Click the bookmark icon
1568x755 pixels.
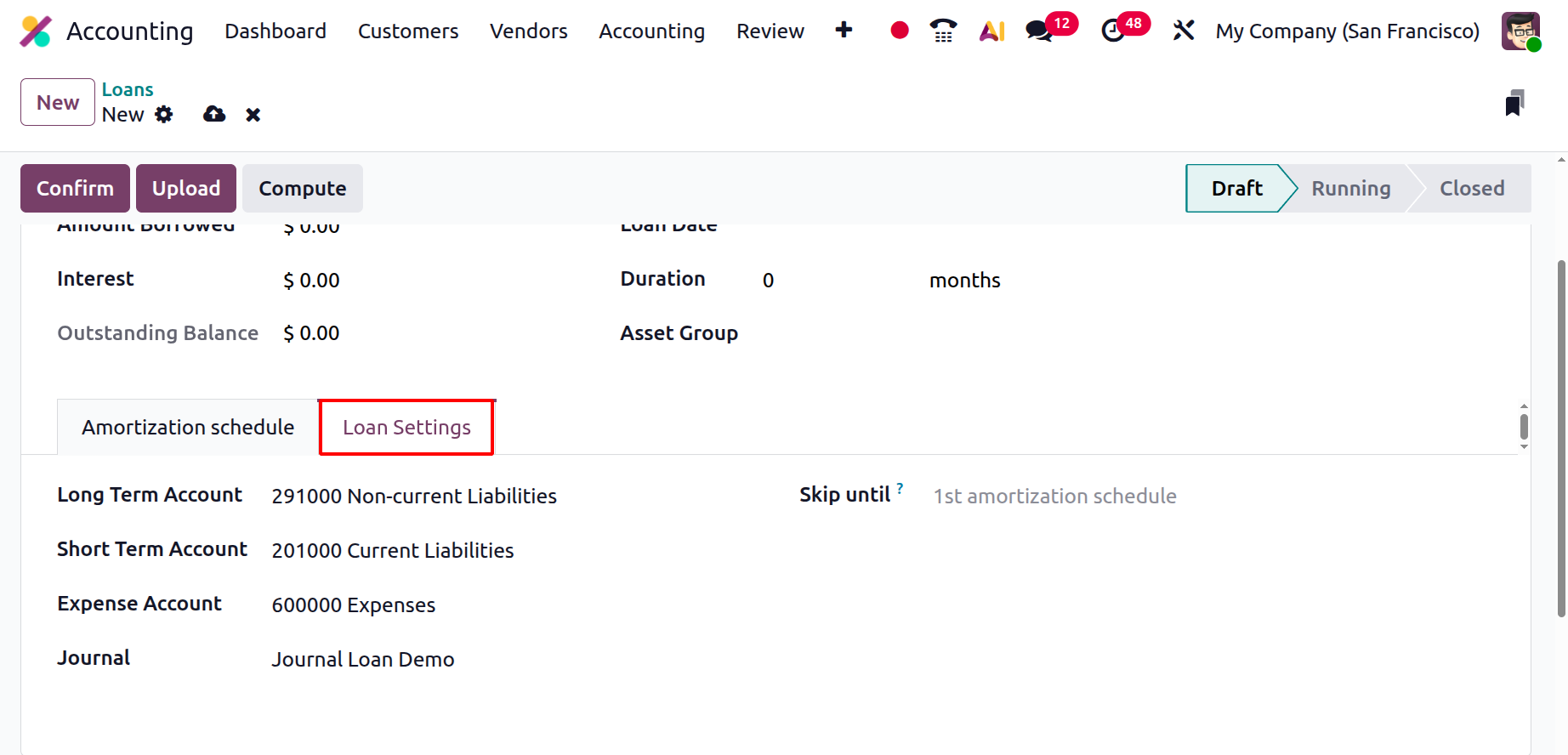click(x=1514, y=103)
